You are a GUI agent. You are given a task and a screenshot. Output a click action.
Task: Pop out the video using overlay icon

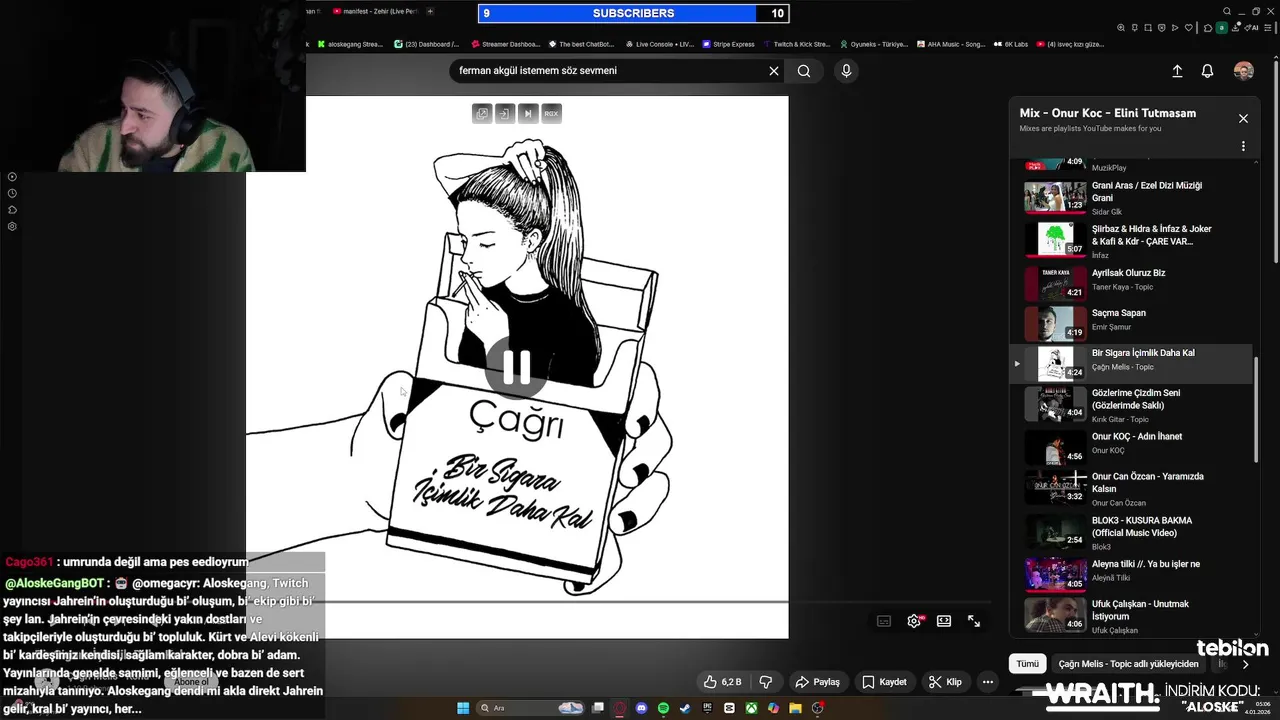(x=482, y=114)
